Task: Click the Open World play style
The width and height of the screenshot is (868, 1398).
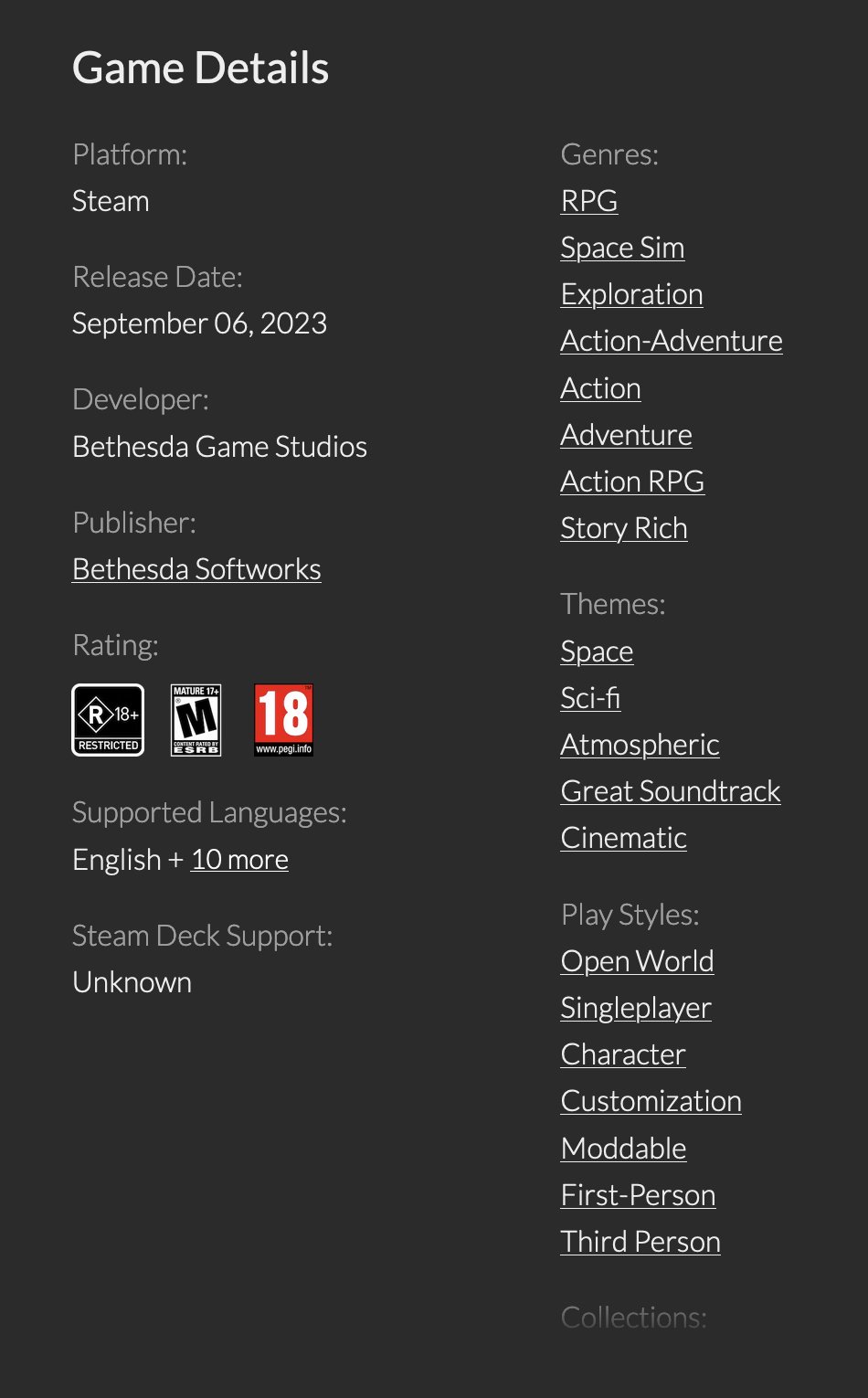Action: click(x=637, y=960)
